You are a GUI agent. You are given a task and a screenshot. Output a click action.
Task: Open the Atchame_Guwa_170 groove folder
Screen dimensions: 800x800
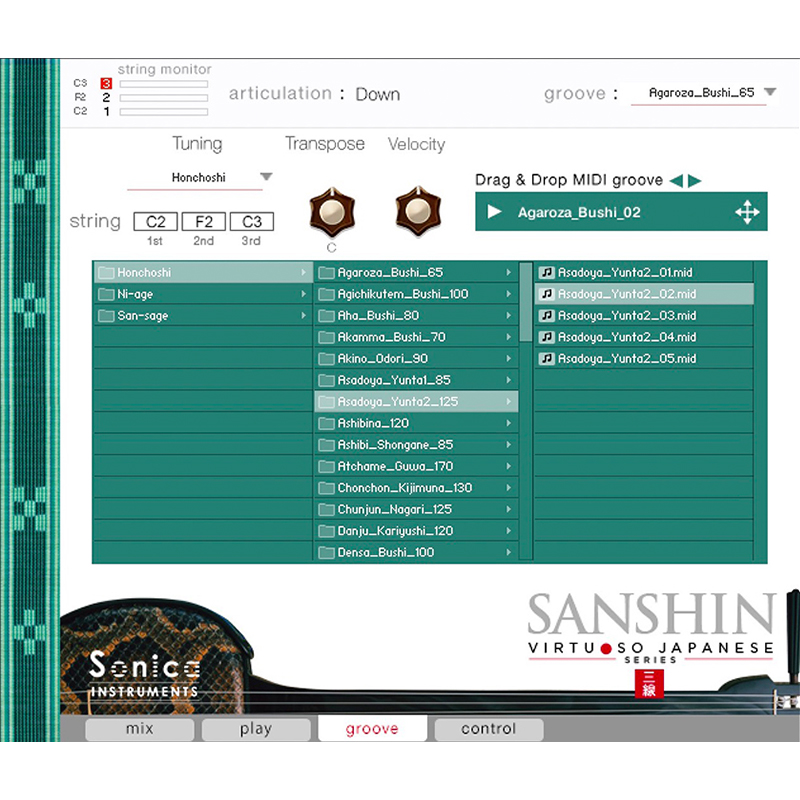pos(416,466)
